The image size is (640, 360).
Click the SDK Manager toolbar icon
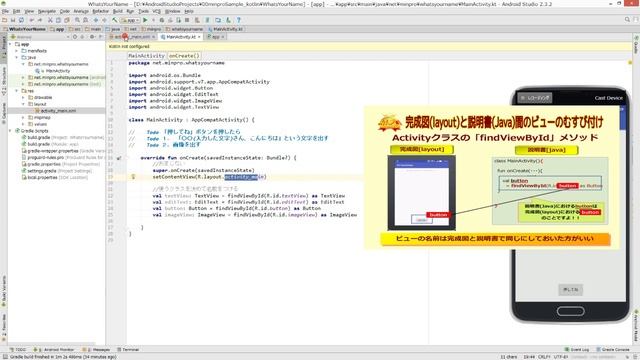(228, 20)
